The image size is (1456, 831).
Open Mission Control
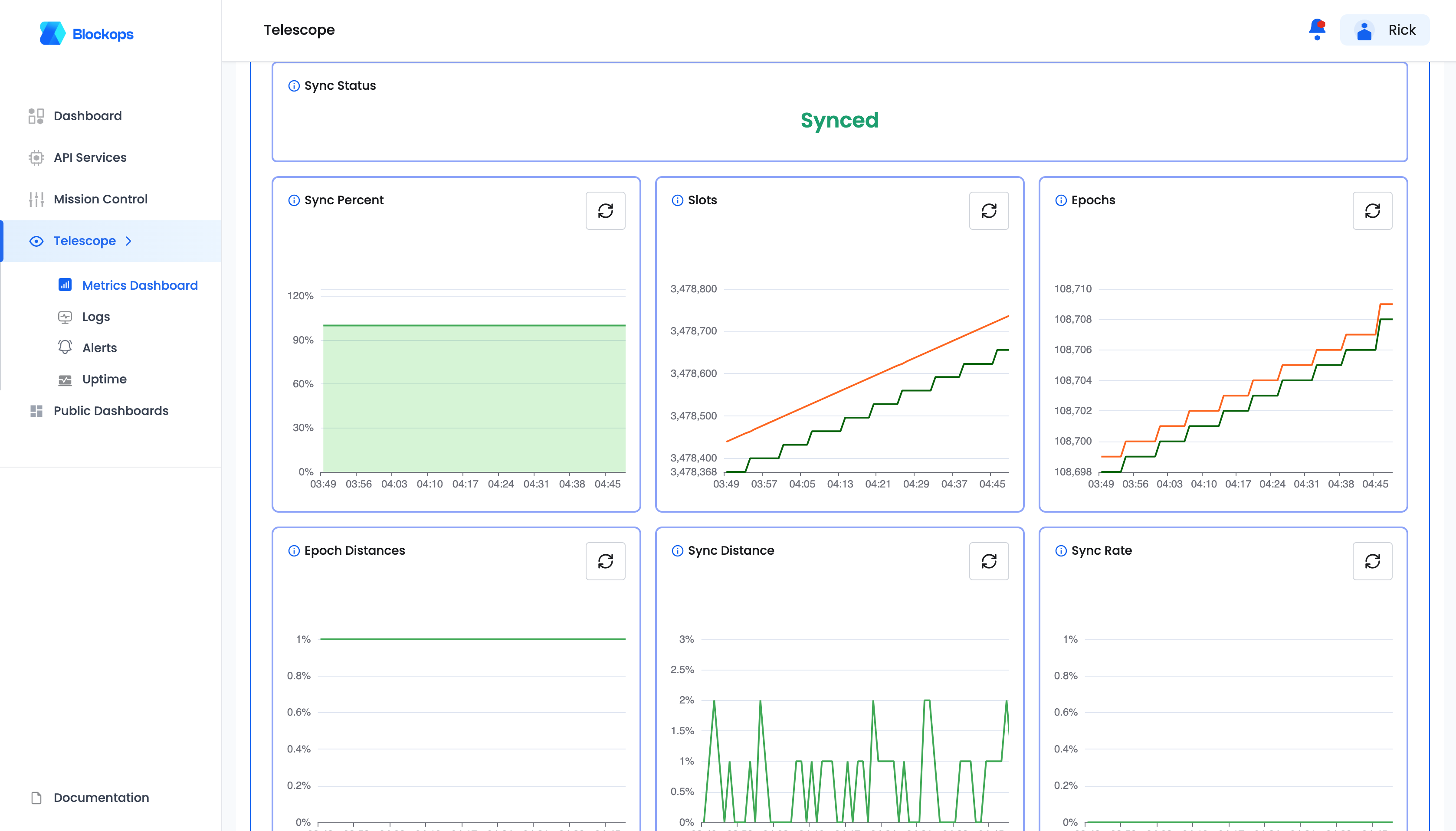pos(101,199)
